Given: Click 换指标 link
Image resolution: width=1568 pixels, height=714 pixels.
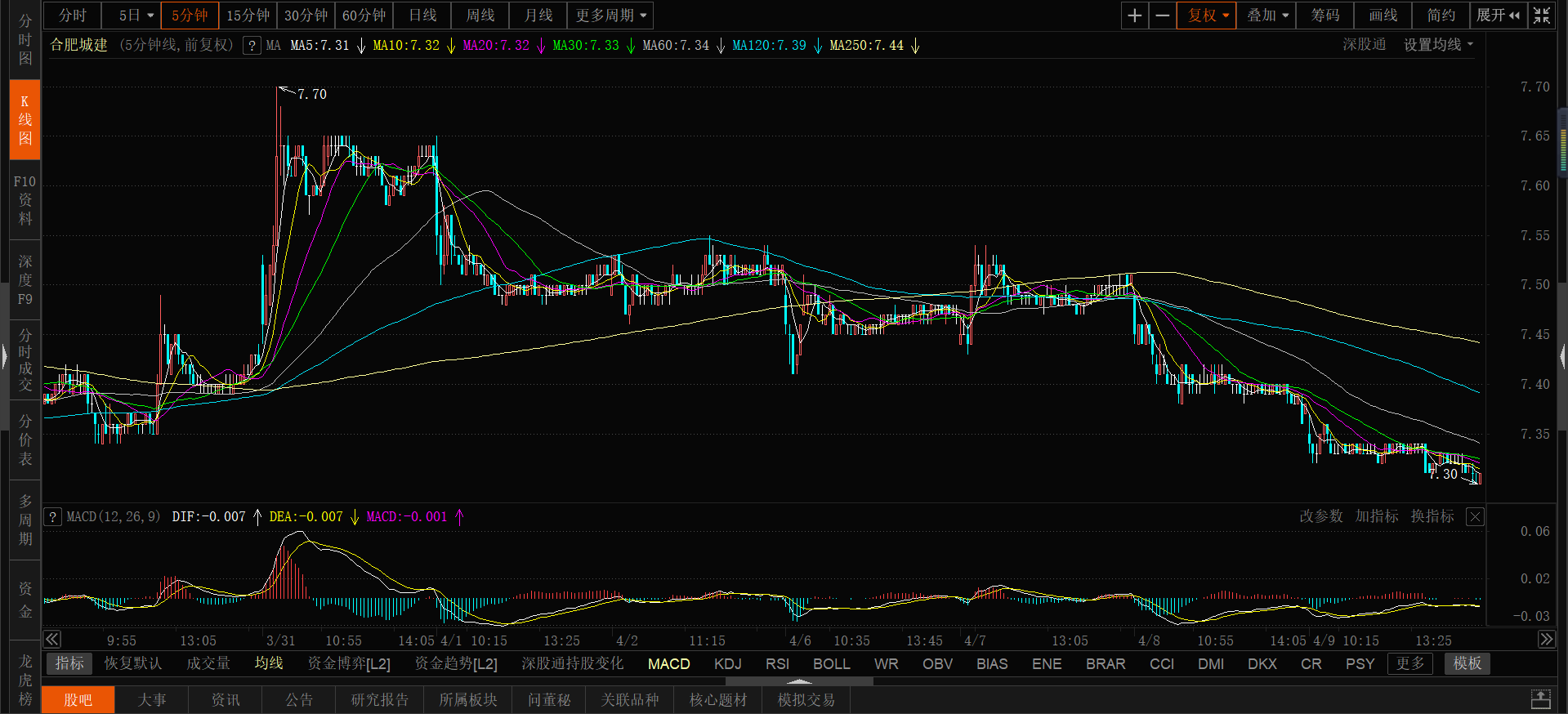Looking at the screenshot, I should [1432, 516].
